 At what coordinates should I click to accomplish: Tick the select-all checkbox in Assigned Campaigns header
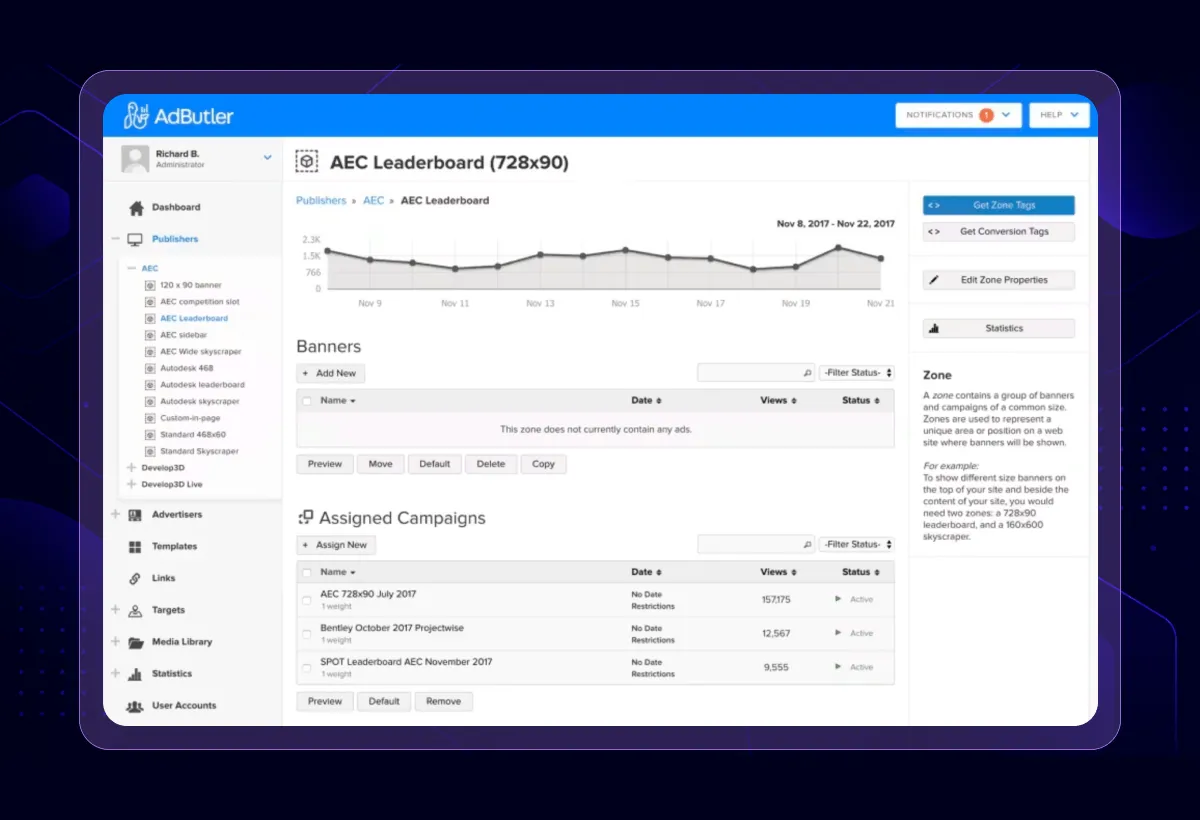click(x=307, y=573)
